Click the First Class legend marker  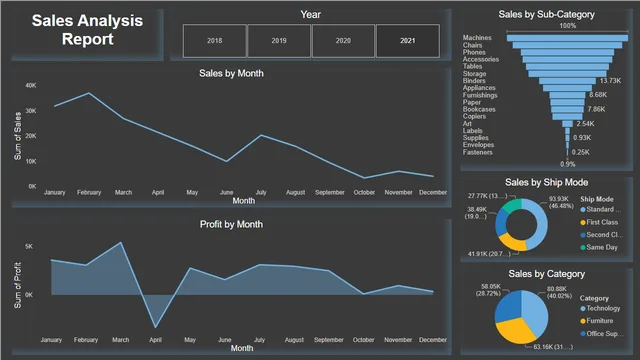coord(583,222)
